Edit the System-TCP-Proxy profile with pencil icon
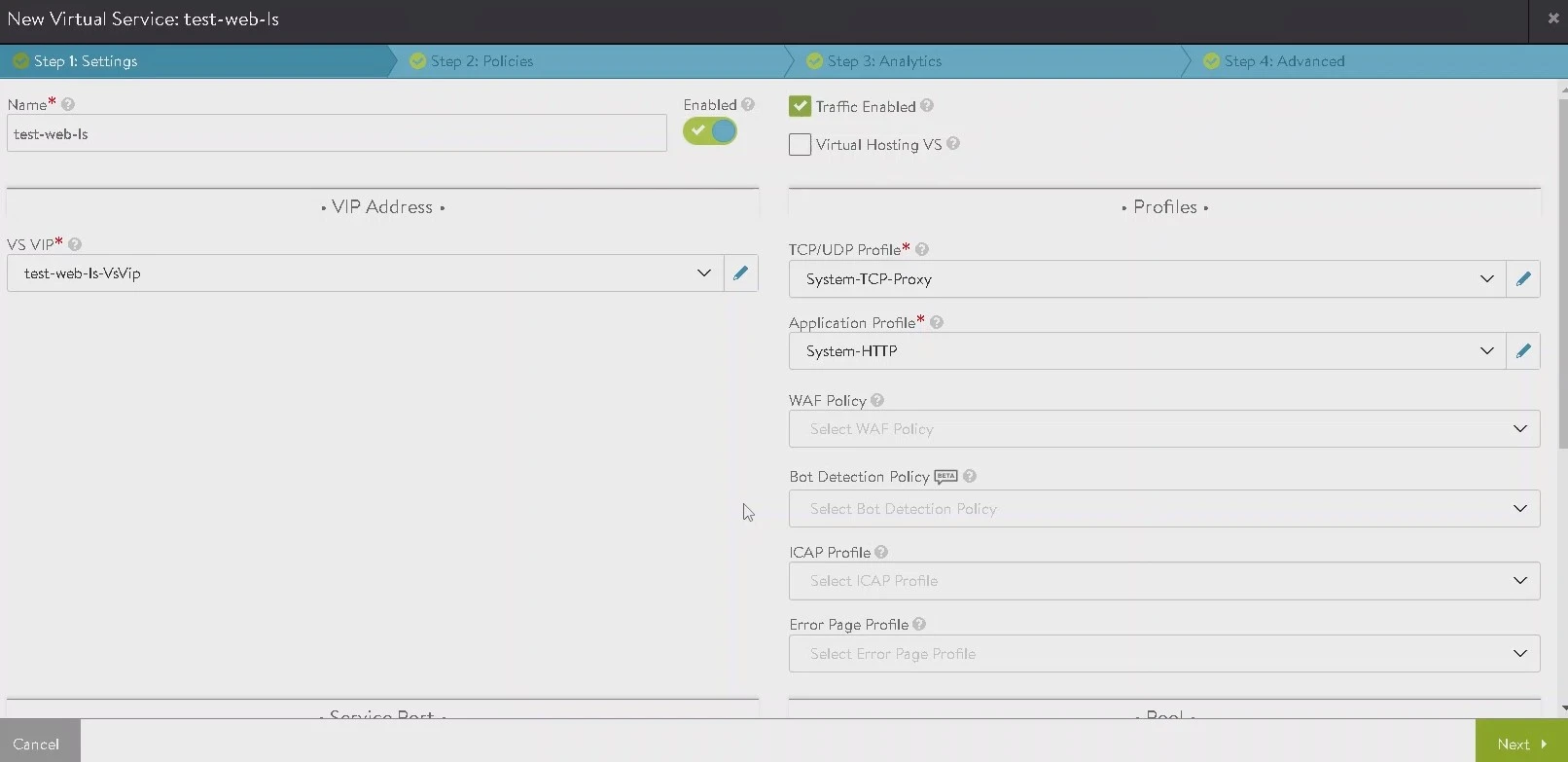Viewport: 1568px width, 762px height. (x=1523, y=279)
